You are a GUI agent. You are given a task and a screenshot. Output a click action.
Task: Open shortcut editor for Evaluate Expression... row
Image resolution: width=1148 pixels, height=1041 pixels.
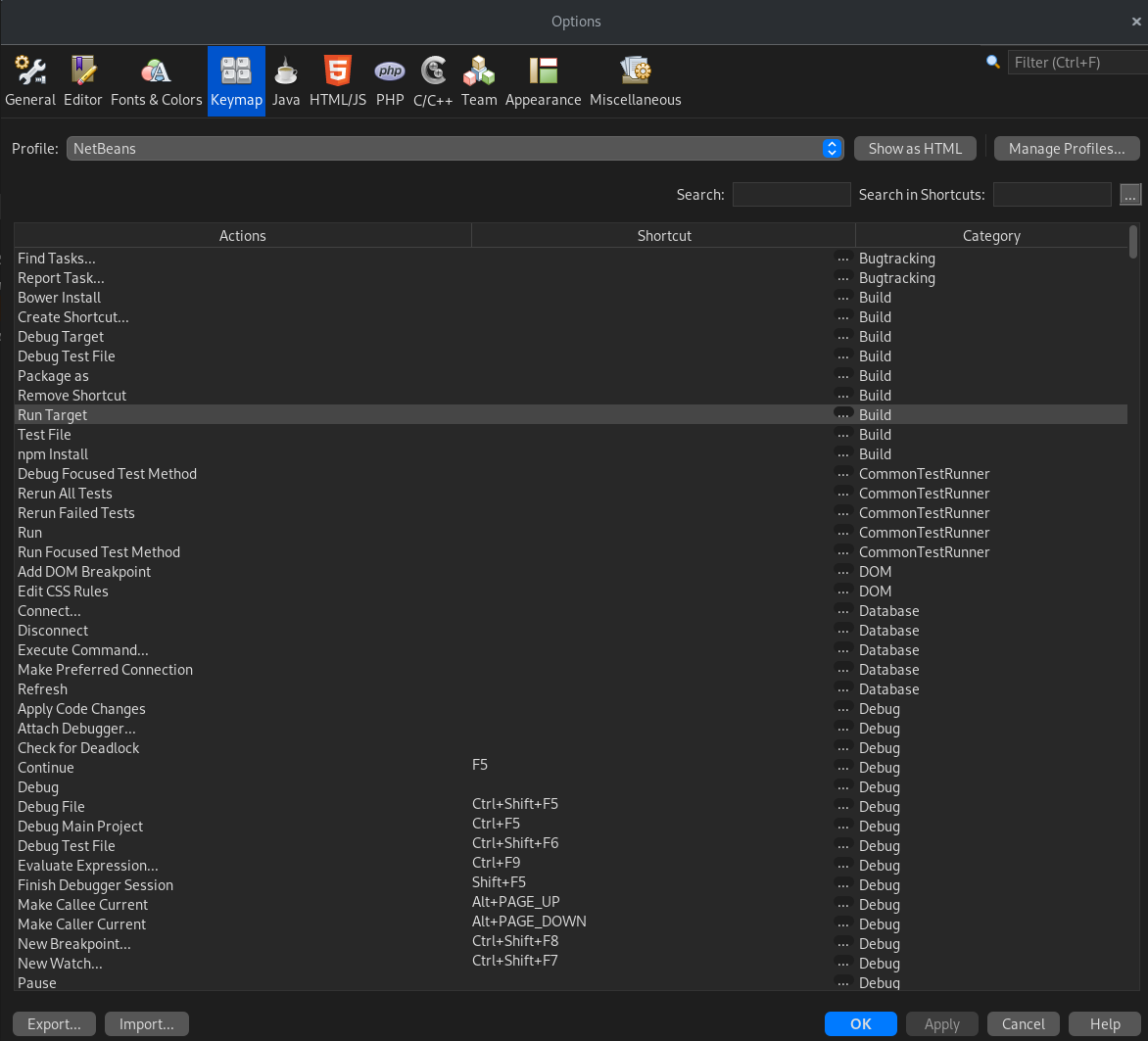click(842, 866)
